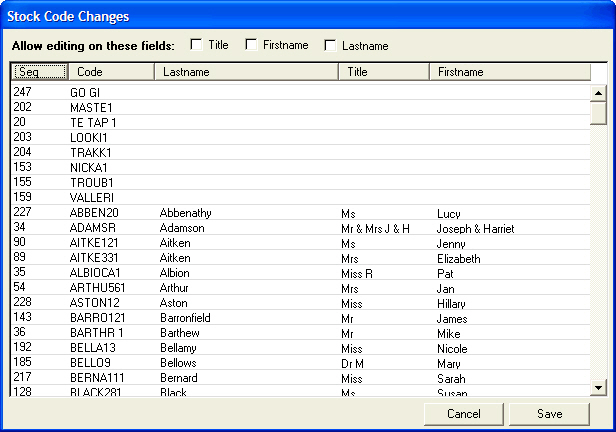
Task: Click the Mr & Mrs J & H title cell
Action: click(x=376, y=229)
